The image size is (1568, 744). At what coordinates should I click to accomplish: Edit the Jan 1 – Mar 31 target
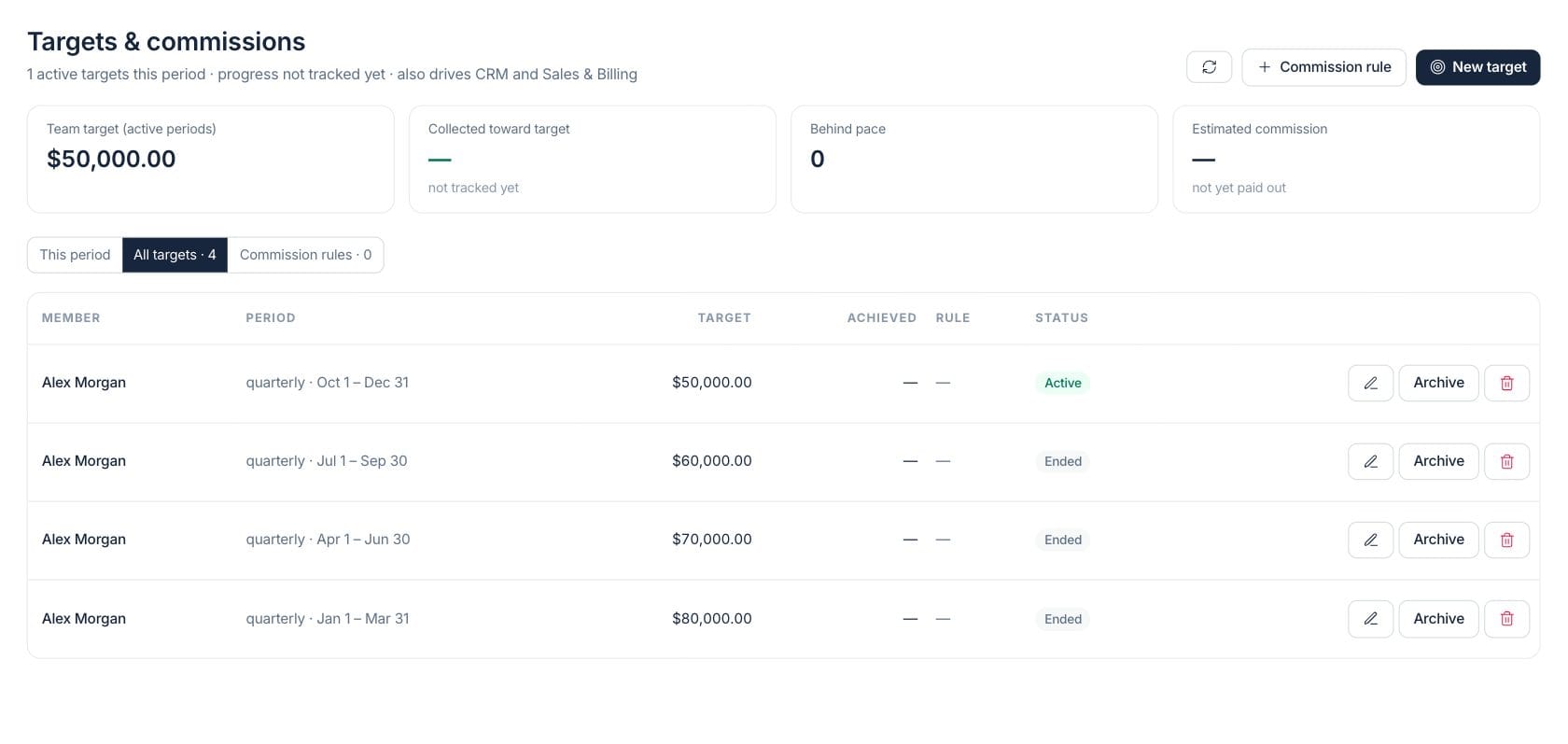coord(1370,619)
